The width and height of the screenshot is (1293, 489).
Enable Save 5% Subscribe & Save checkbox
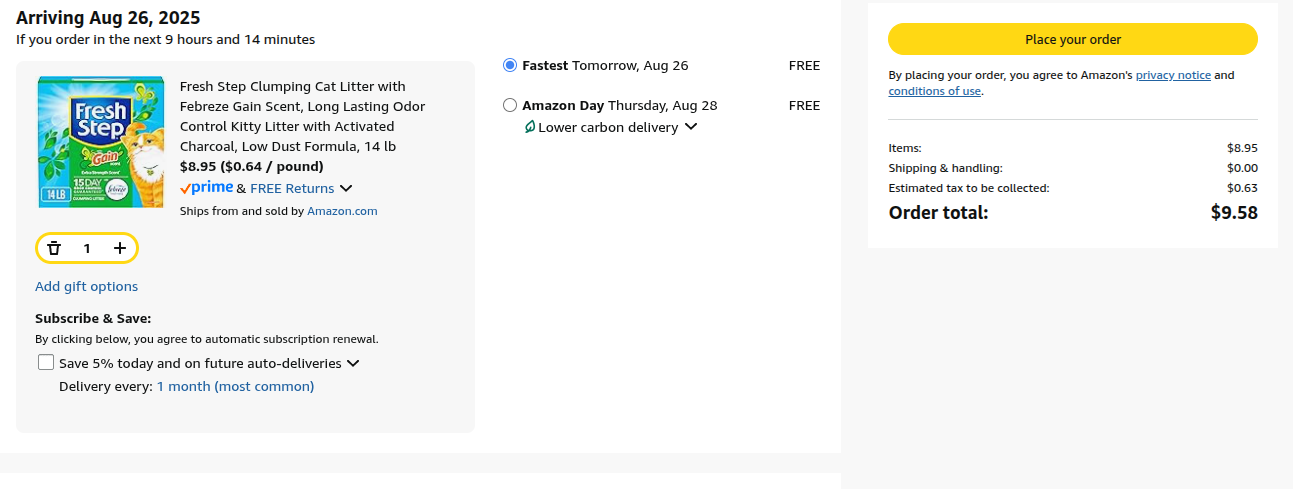46,363
